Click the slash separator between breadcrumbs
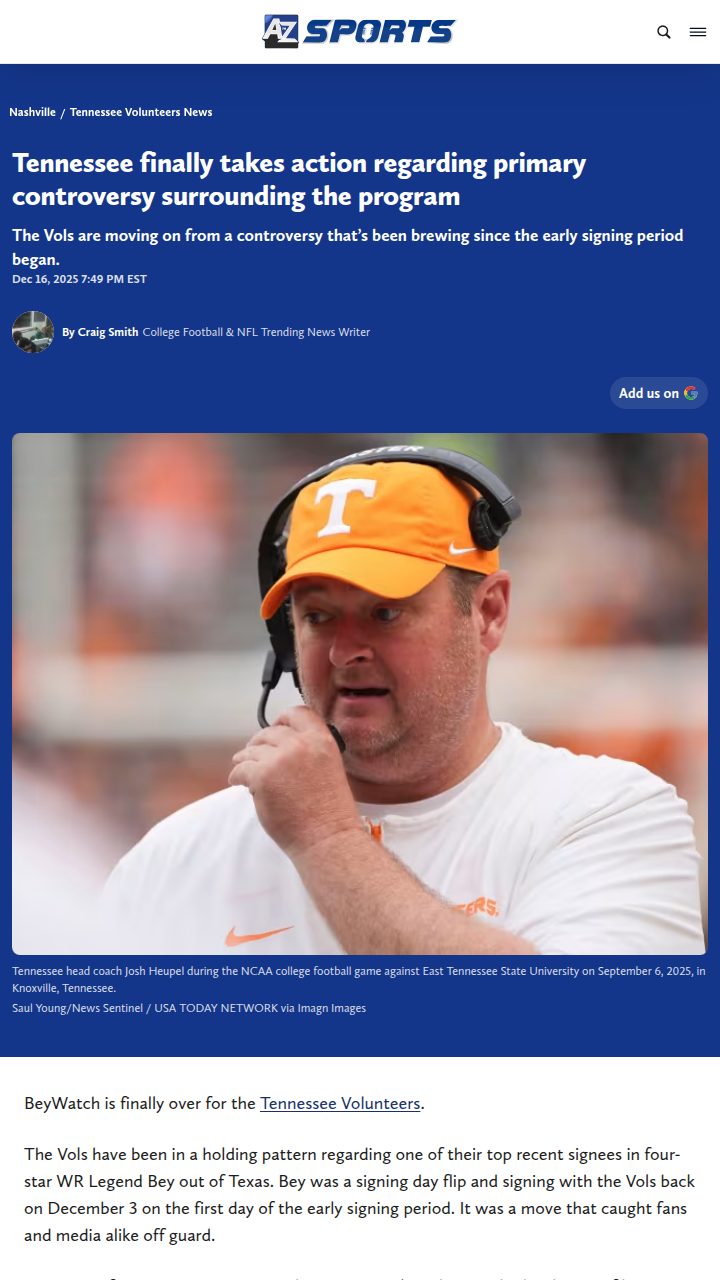720x1280 pixels. tap(63, 113)
